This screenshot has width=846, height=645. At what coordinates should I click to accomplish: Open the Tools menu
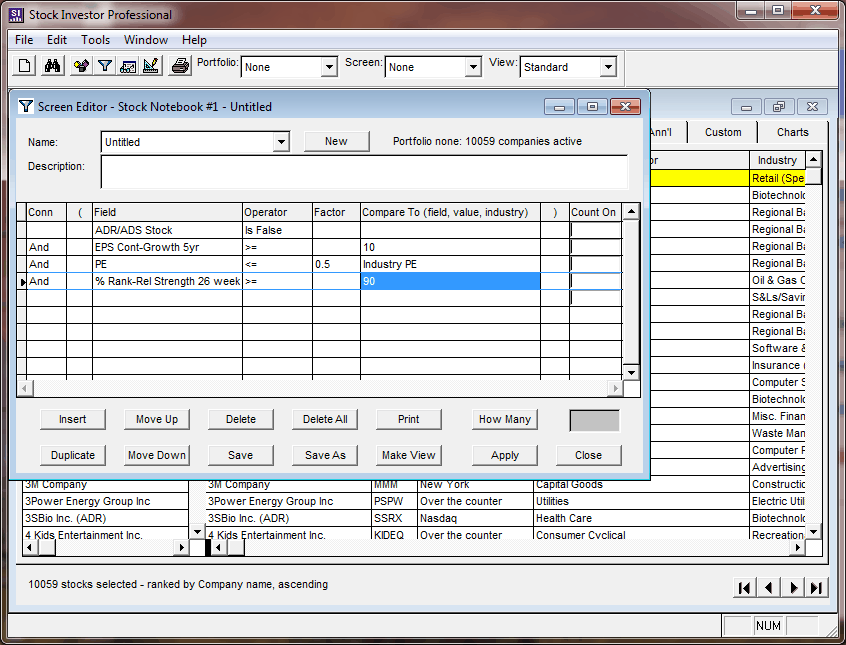tap(96, 40)
